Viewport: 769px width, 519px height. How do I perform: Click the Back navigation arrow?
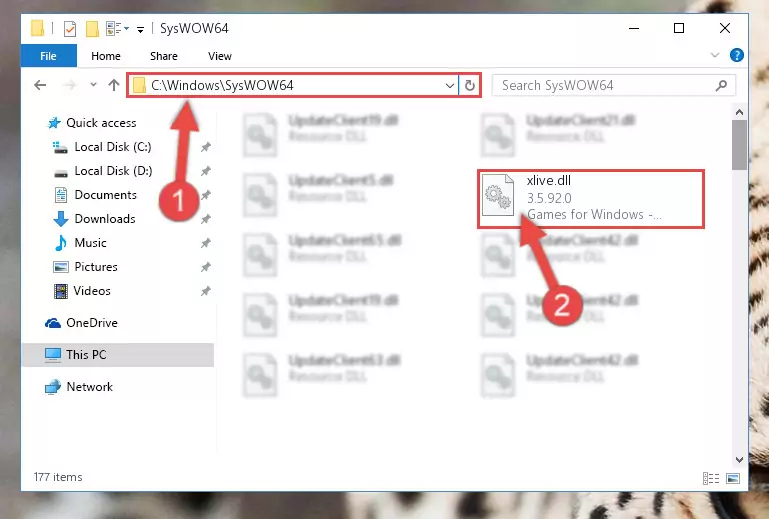tap(40, 85)
